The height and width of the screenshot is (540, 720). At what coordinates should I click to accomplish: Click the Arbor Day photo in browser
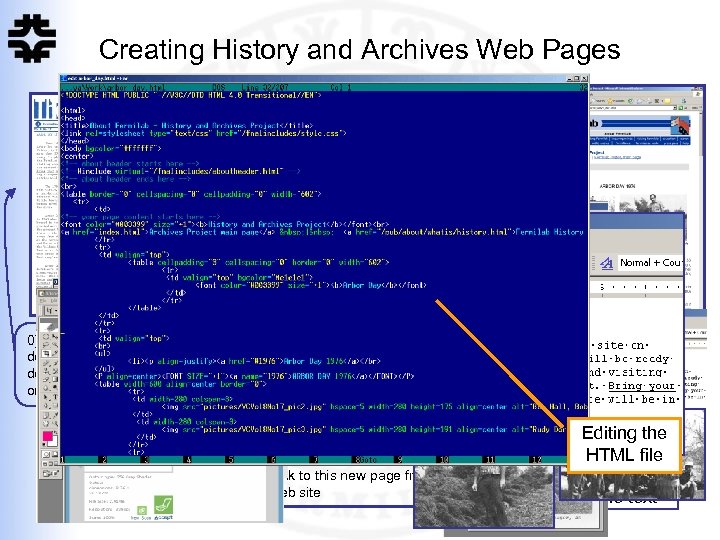coord(653,202)
